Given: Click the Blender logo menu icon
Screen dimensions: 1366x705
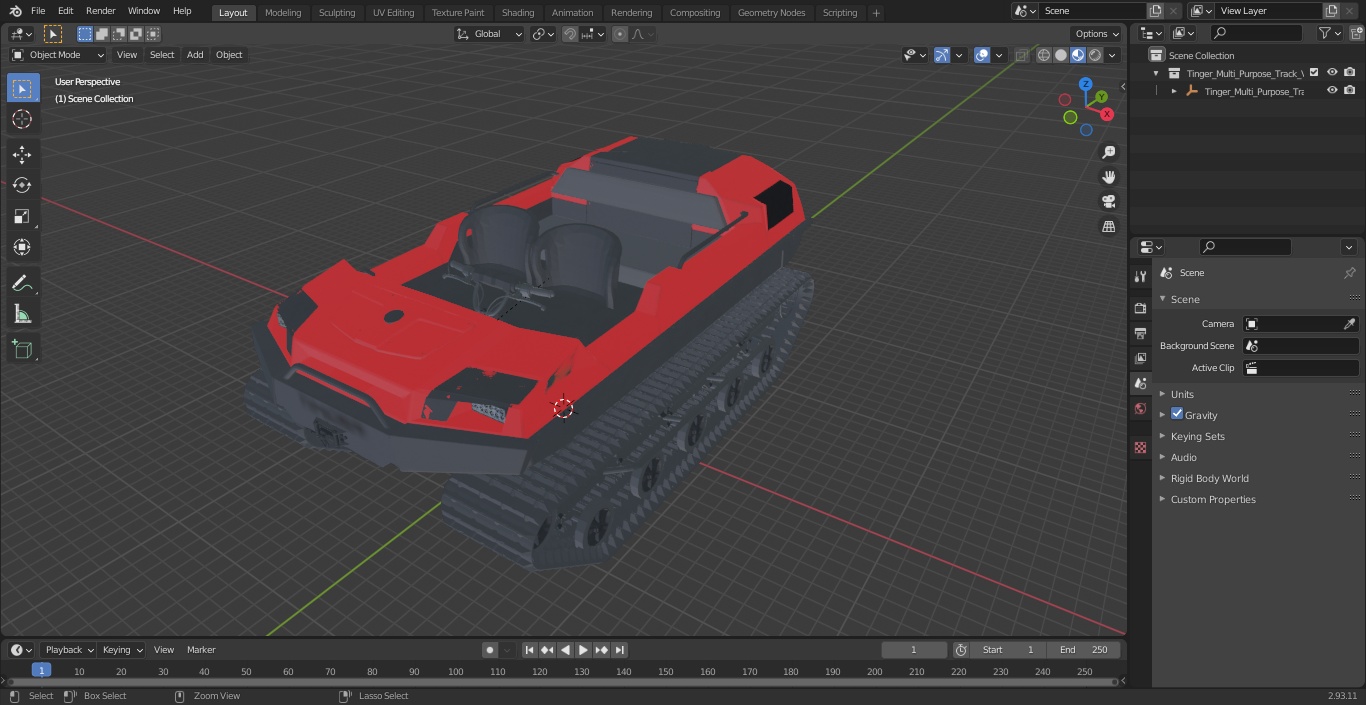Looking at the screenshot, I should (15, 11).
